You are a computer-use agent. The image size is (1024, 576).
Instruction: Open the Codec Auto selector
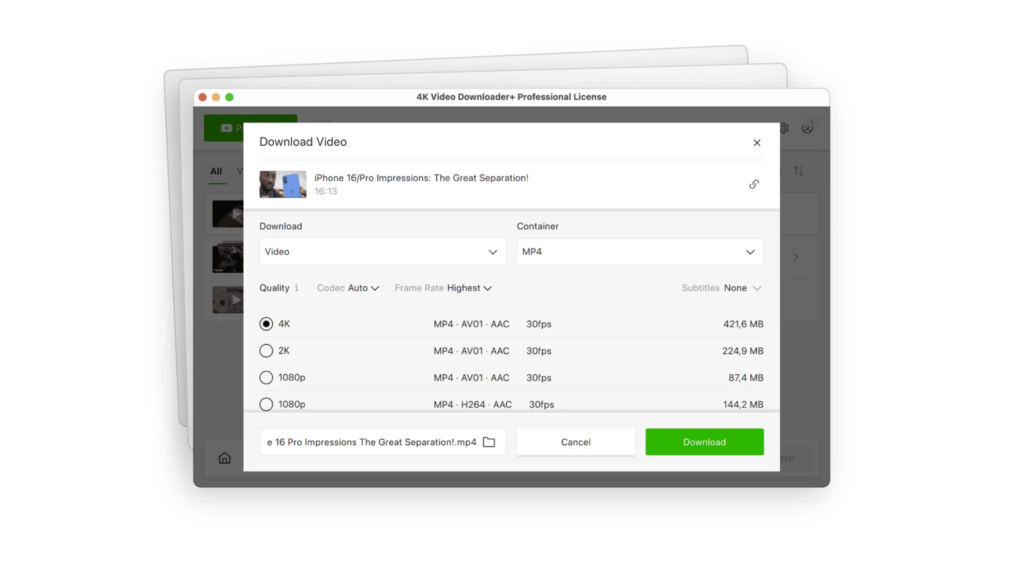347,288
